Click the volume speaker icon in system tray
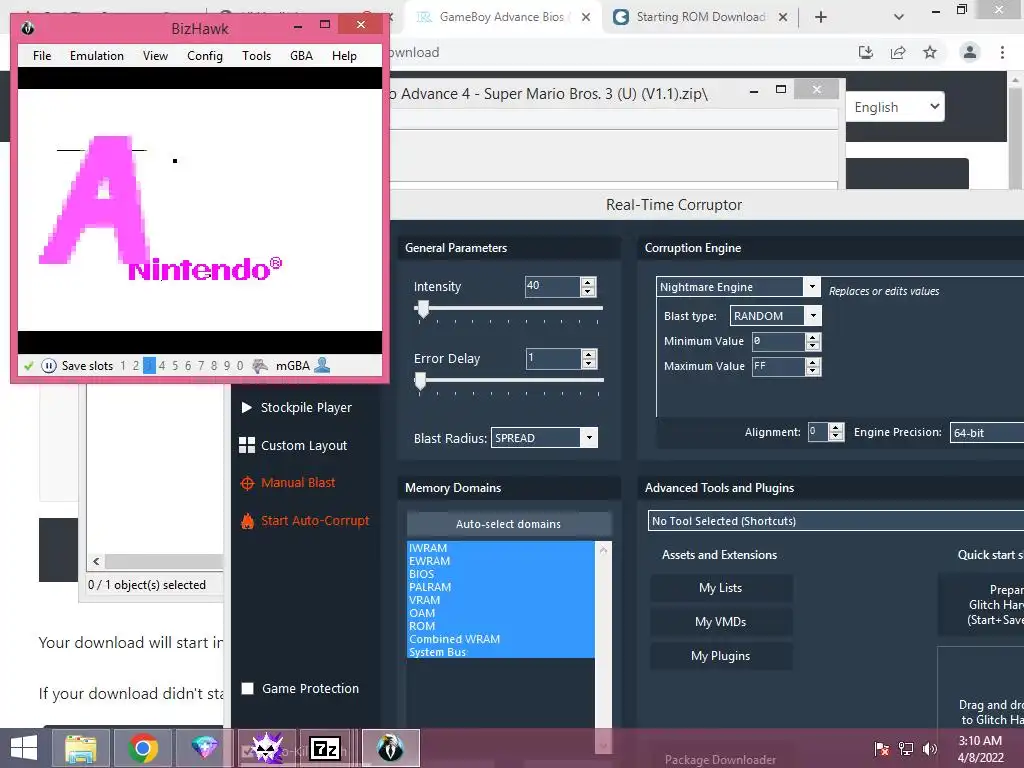The height and width of the screenshot is (768, 1024). point(930,748)
